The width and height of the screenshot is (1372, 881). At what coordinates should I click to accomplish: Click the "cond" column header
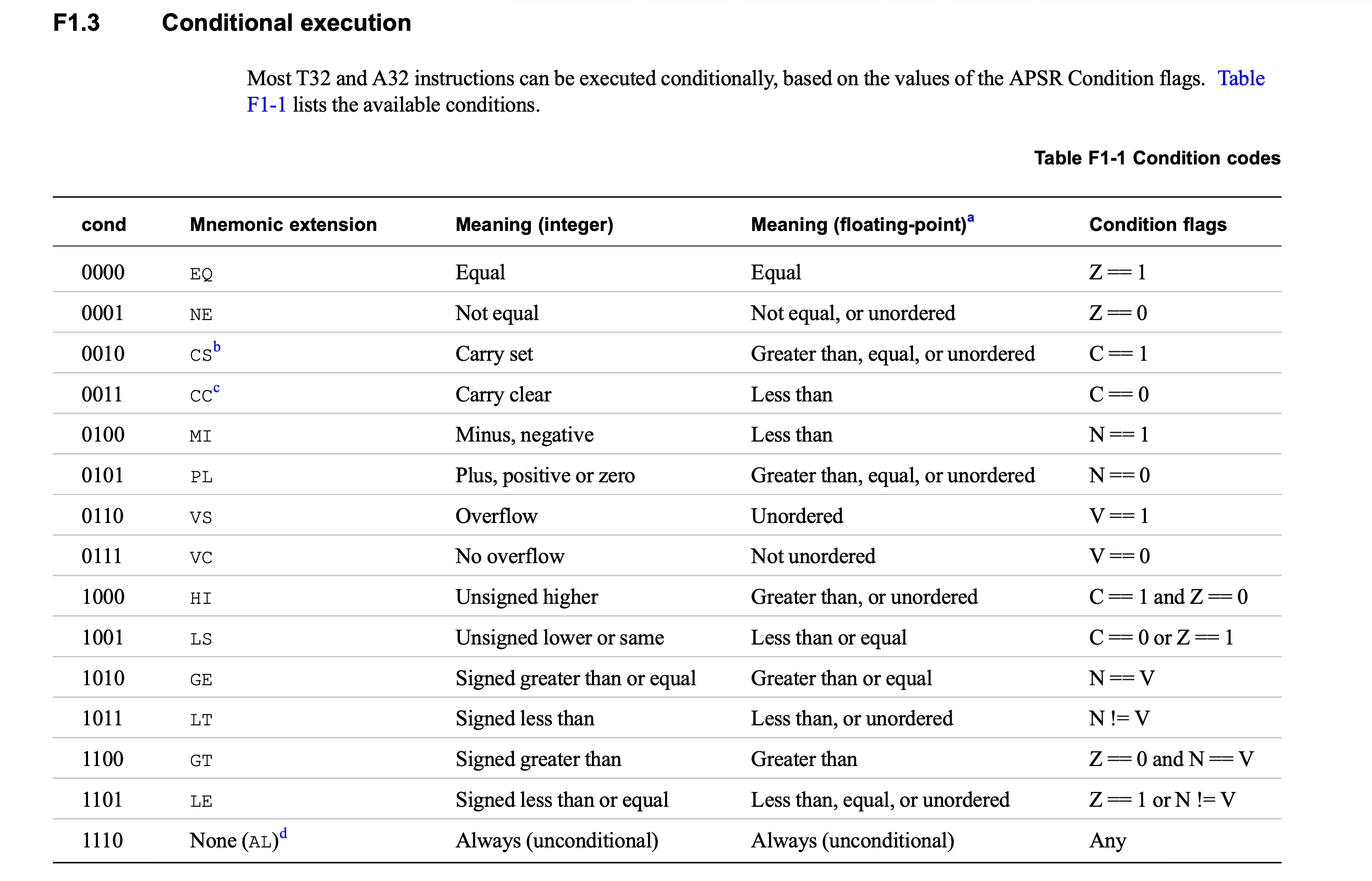[103, 224]
